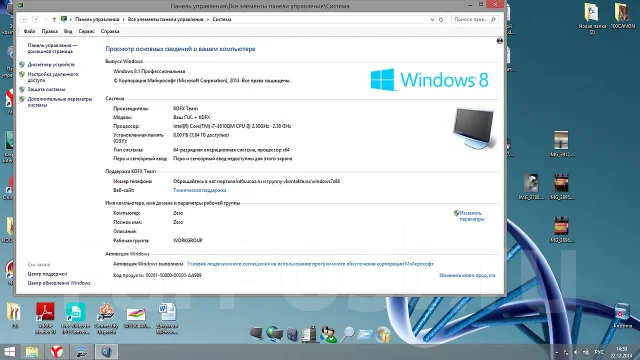This screenshot has height=360, width=640.
Task: Click the round shield-and-lock dock icon
Action: coord(383,334)
